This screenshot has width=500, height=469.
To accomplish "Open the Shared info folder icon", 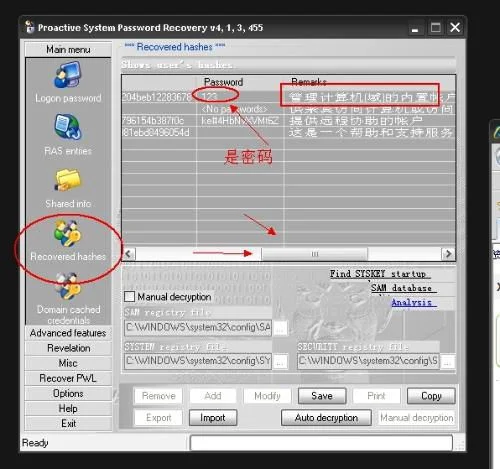I will [68, 180].
